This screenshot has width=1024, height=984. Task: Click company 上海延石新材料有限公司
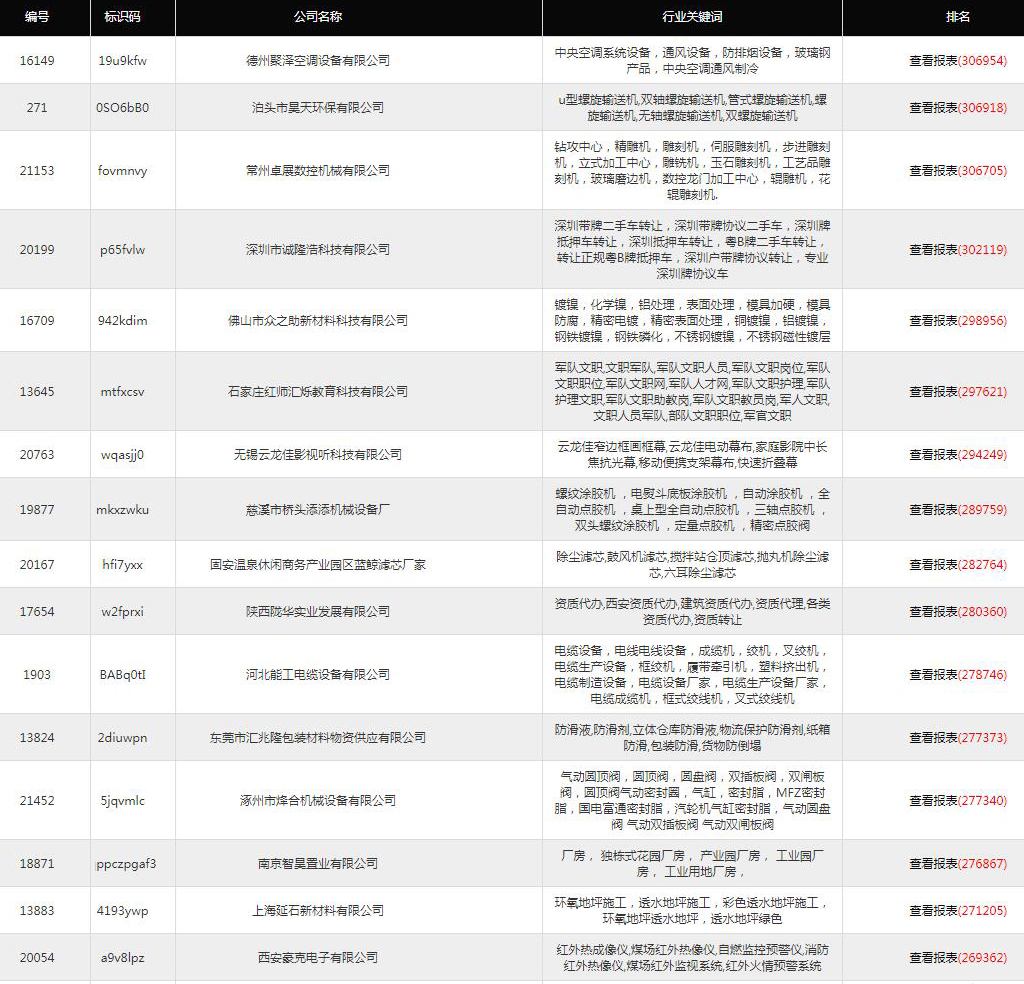318,910
